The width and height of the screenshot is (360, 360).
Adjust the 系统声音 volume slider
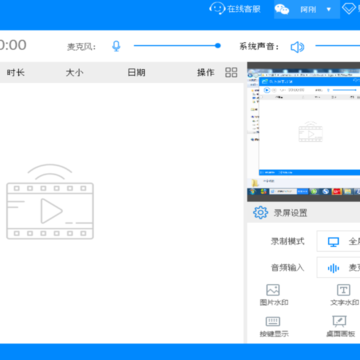tap(338, 46)
